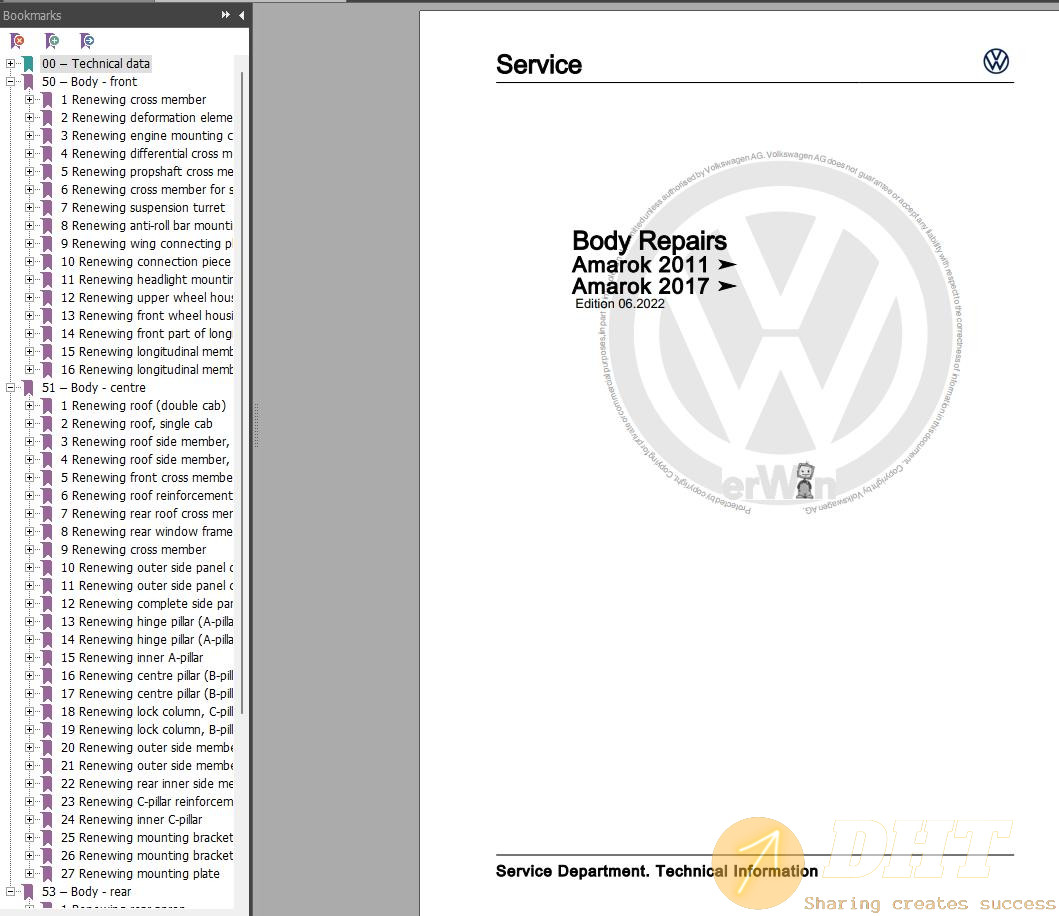Open 53 – Body - rear bookmark
The width and height of the screenshot is (1059, 916).
click(x=86, y=892)
